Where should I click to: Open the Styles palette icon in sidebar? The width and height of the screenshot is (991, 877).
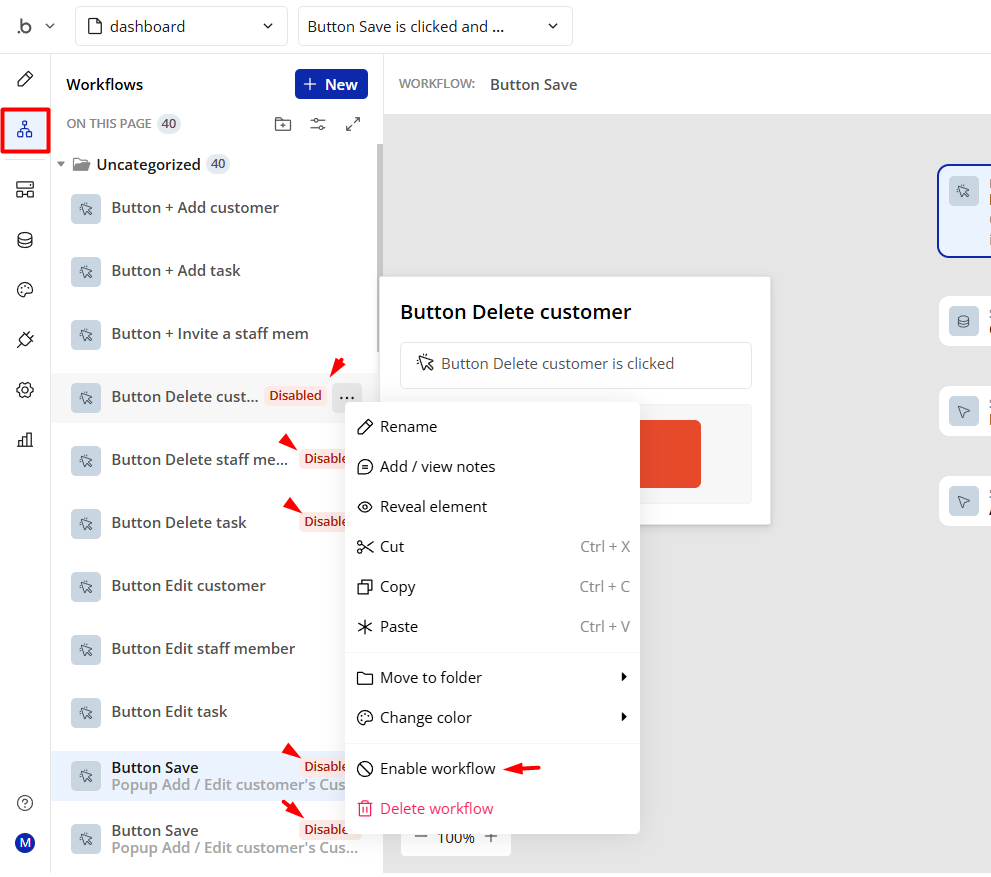(x=25, y=290)
